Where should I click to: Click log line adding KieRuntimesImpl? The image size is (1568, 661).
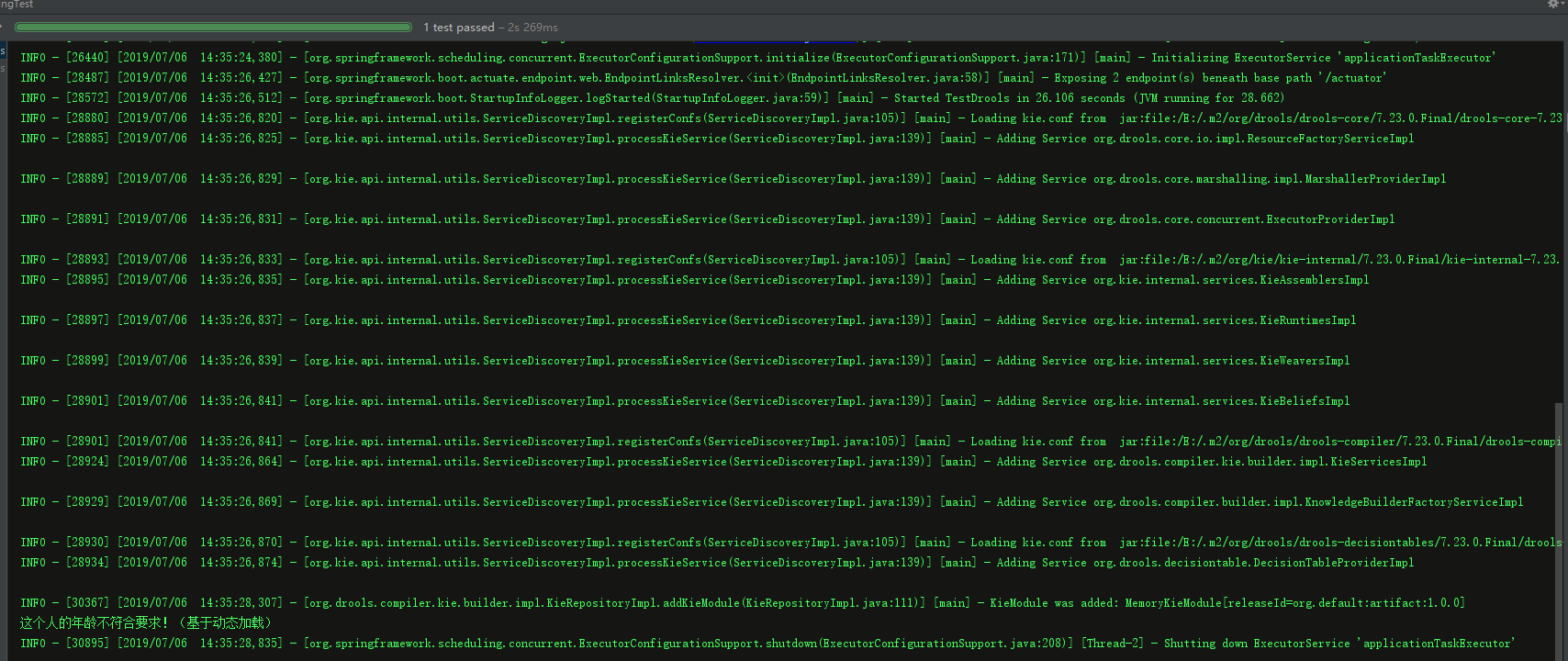pyautogui.click(x=688, y=320)
